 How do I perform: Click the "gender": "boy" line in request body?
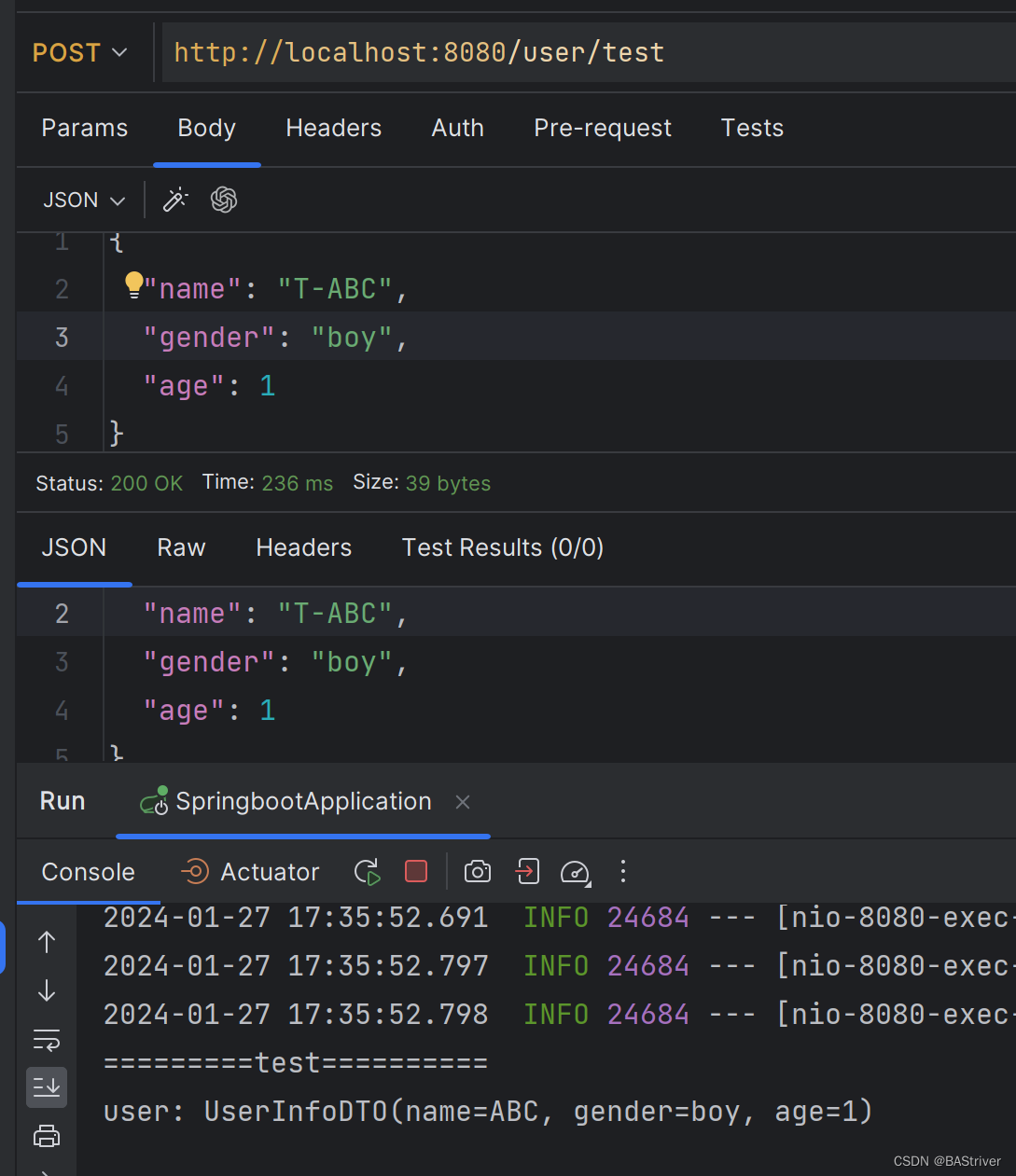click(275, 338)
